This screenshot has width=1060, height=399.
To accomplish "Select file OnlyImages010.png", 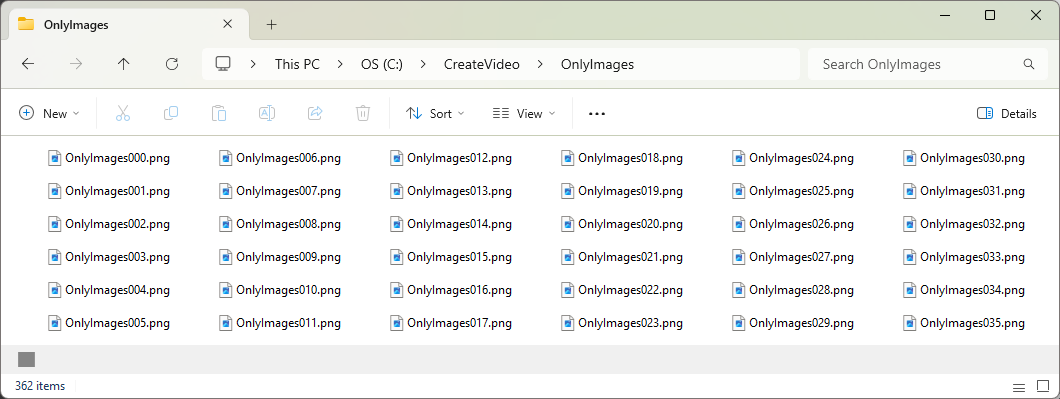I will 280,290.
